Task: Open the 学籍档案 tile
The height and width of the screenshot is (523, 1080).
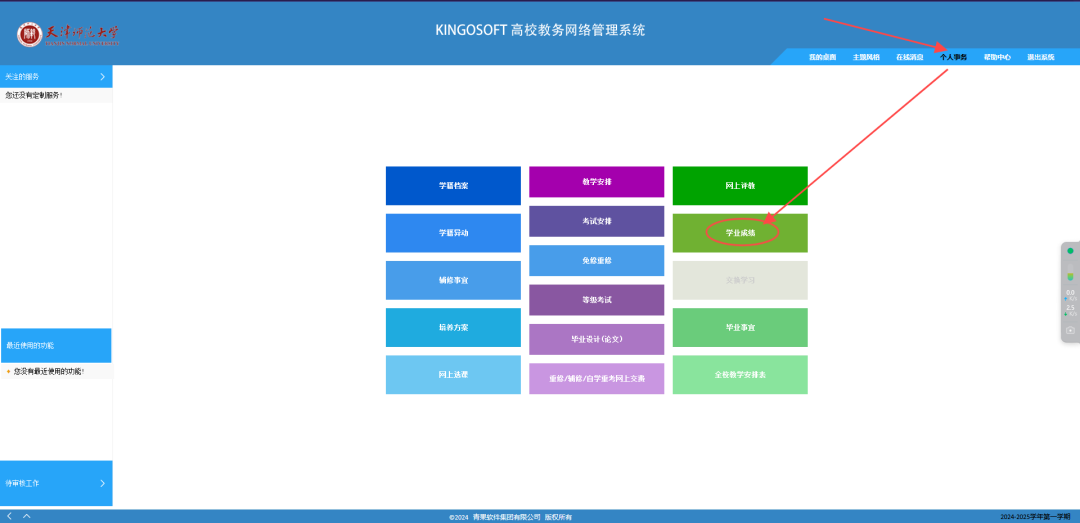Action: click(x=453, y=186)
